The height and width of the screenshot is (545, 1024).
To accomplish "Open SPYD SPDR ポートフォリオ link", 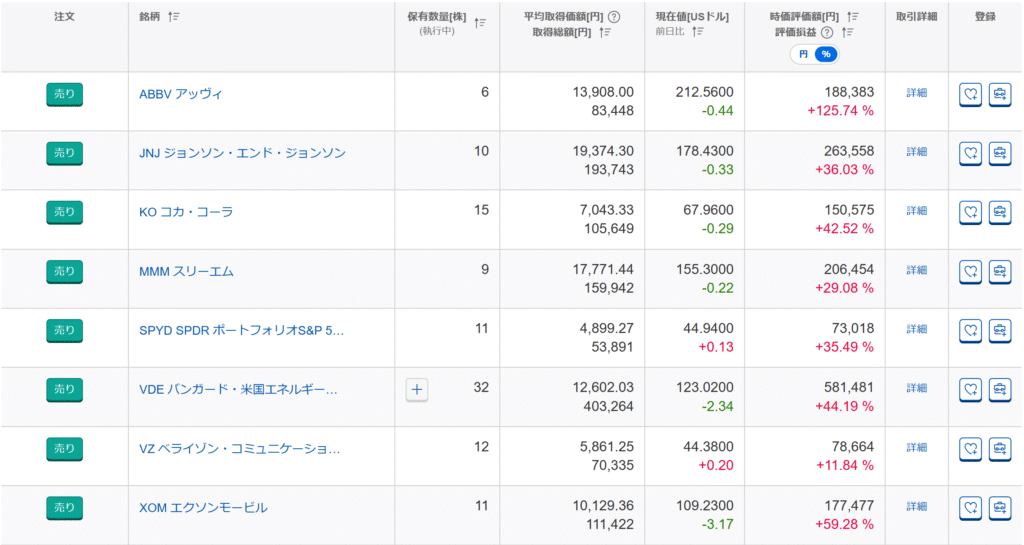I will 242,330.
